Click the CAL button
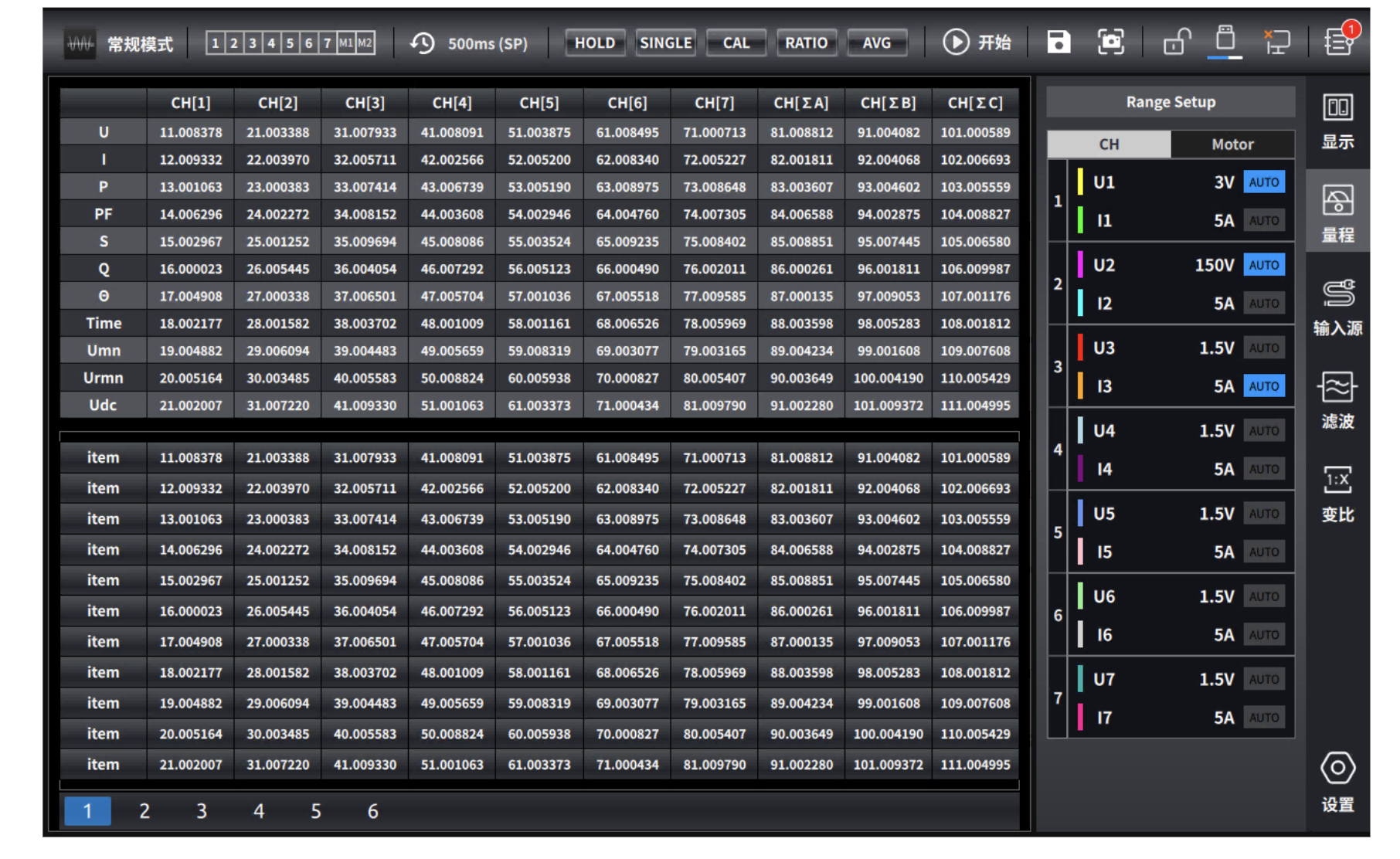This screenshot has width=1400, height=859. (736, 43)
